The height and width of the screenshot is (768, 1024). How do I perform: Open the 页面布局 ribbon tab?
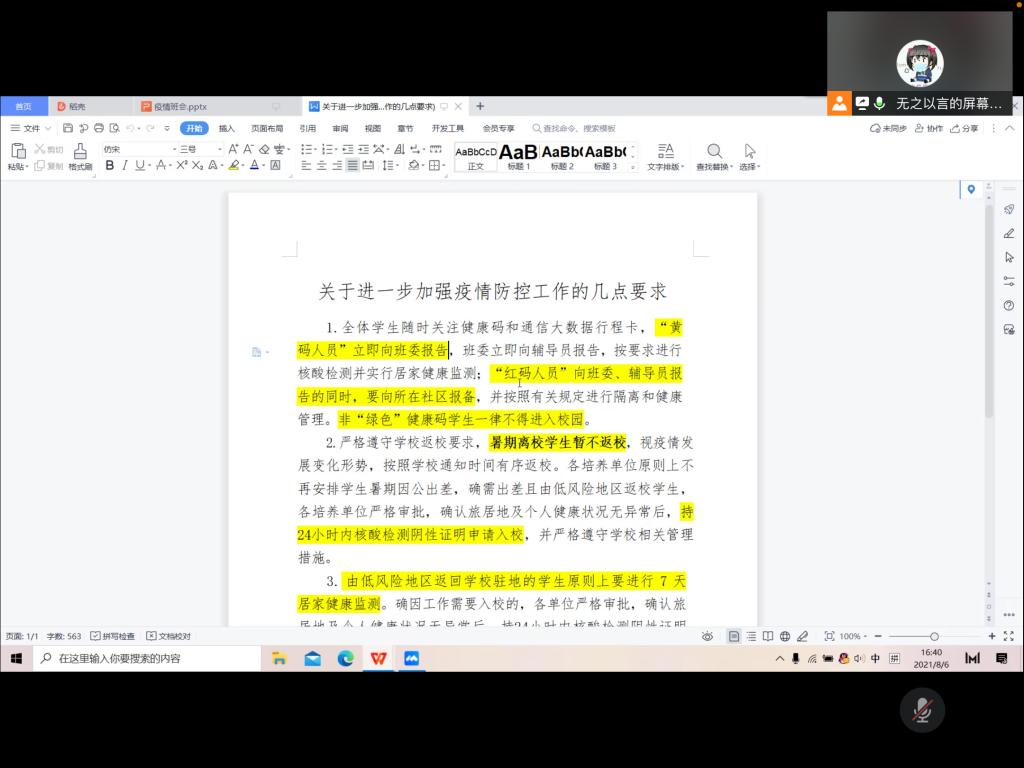[267, 128]
